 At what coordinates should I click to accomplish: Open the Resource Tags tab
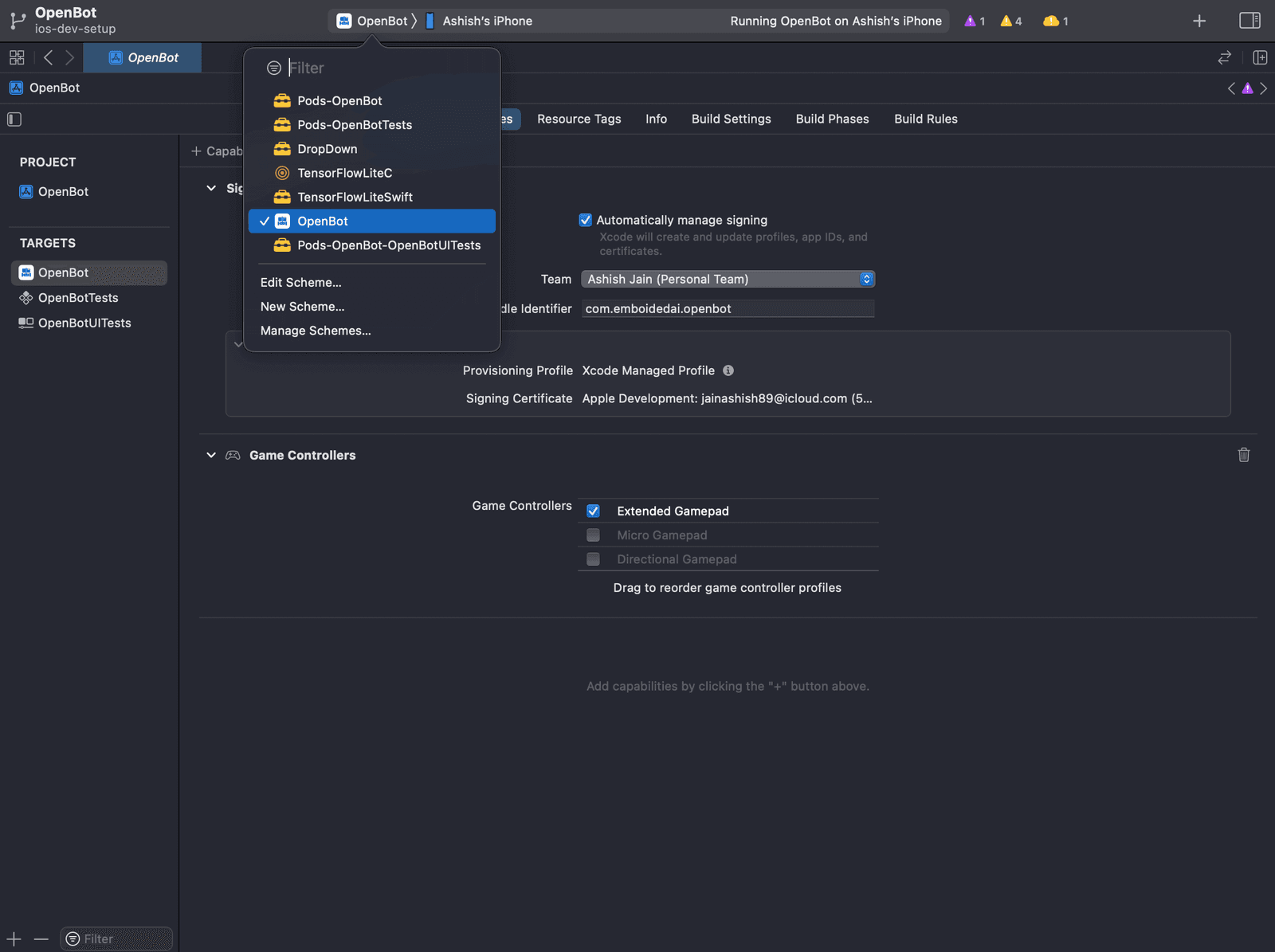(579, 119)
